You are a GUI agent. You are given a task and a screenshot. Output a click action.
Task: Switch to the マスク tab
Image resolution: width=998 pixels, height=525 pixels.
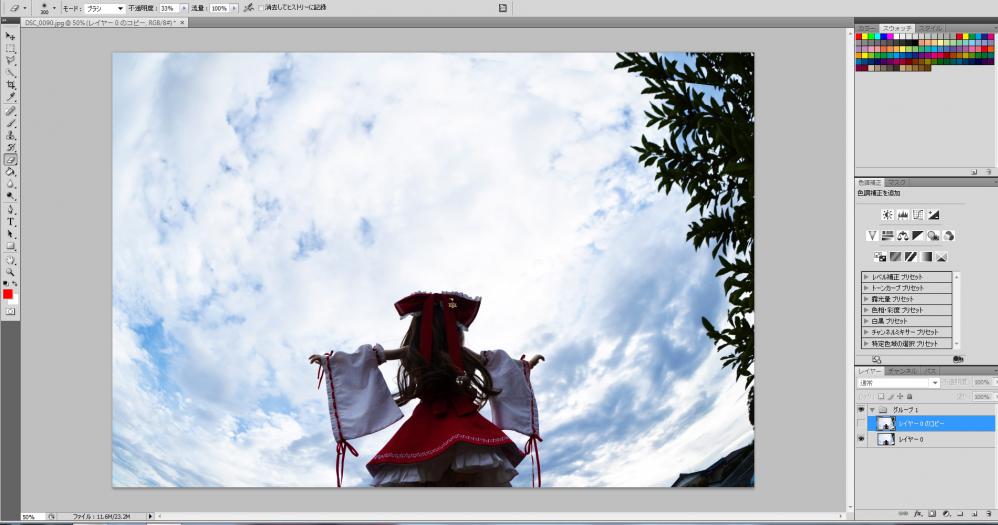pos(896,183)
